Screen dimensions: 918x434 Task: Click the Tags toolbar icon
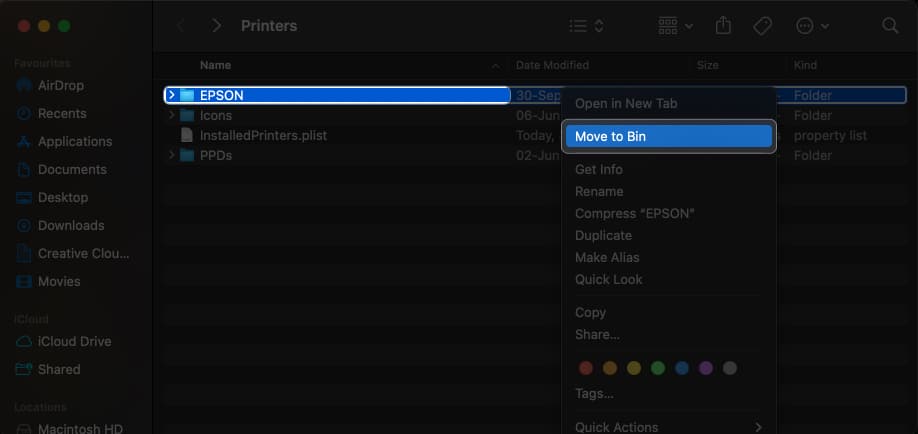(762, 26)
